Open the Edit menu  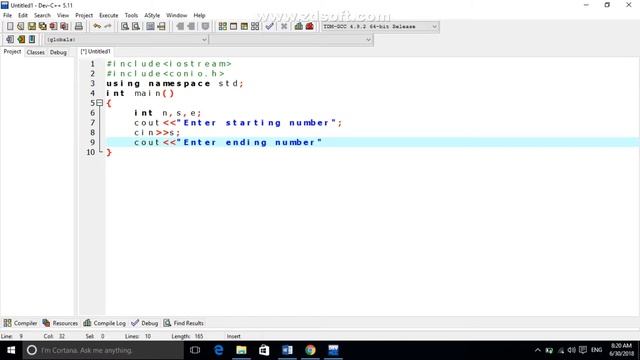[x=23, y=15]
